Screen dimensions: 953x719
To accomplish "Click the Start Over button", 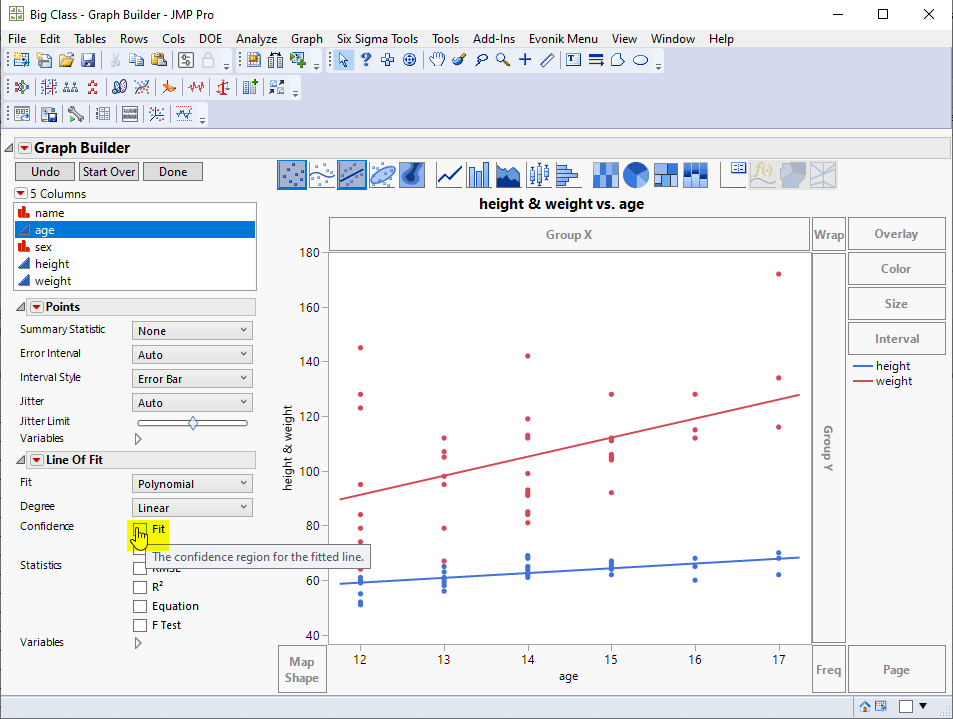I will point(109,171).
